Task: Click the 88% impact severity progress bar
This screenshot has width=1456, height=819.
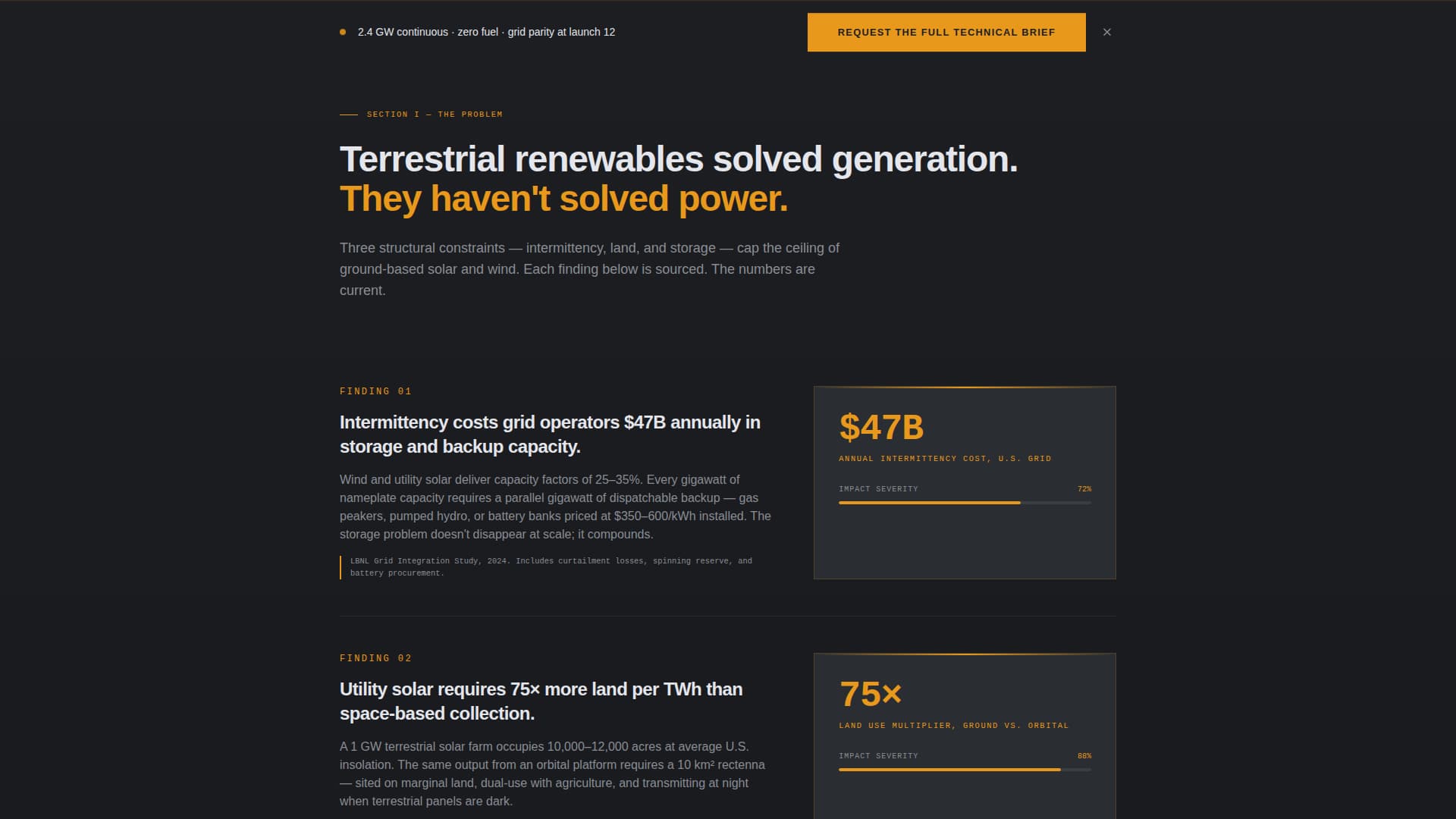Action: pyautogui.click(x=965, y=770)
